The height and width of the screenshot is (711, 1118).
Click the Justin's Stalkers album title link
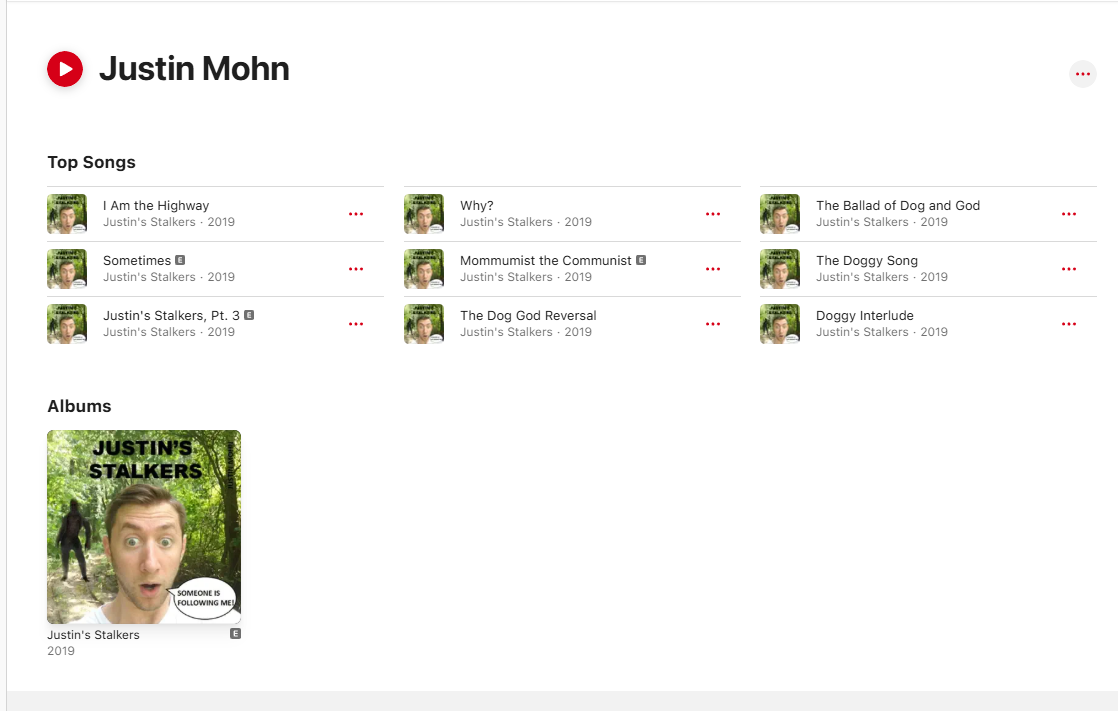coord(93,635)
